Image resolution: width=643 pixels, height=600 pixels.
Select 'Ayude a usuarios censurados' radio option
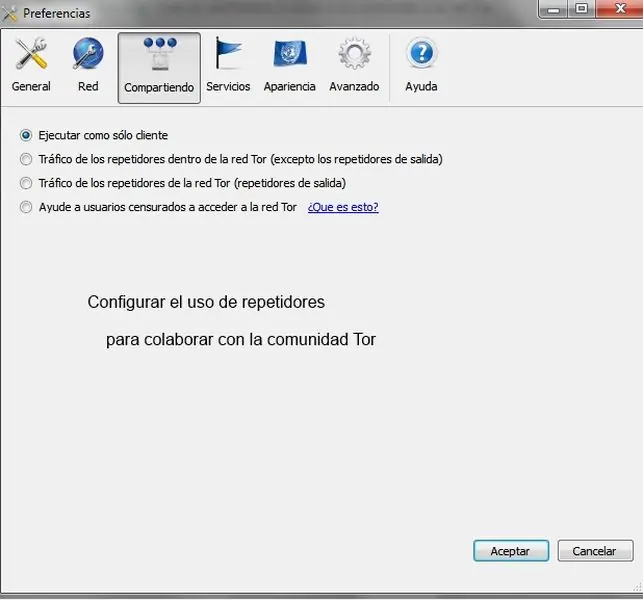click(26, 207)
